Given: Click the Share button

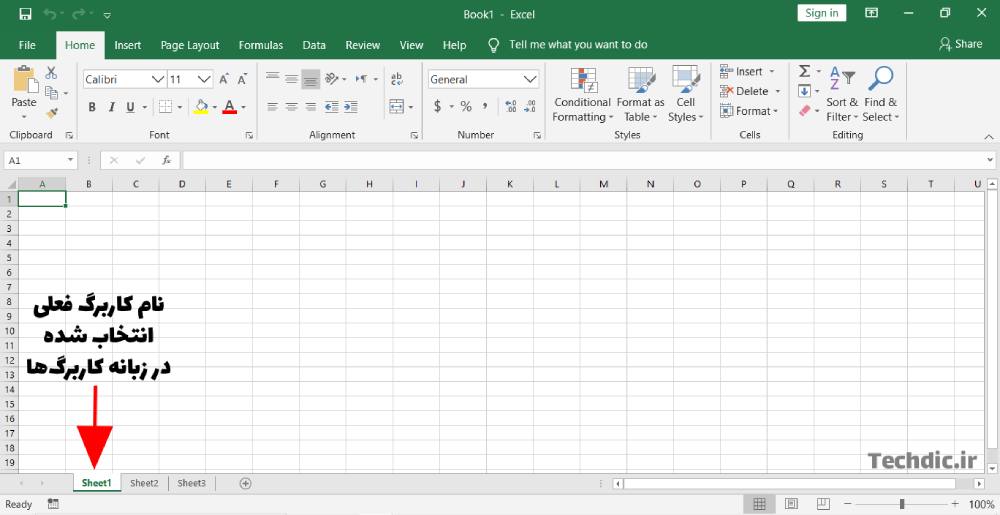Looking at the screenshot, I should [960, 44].
